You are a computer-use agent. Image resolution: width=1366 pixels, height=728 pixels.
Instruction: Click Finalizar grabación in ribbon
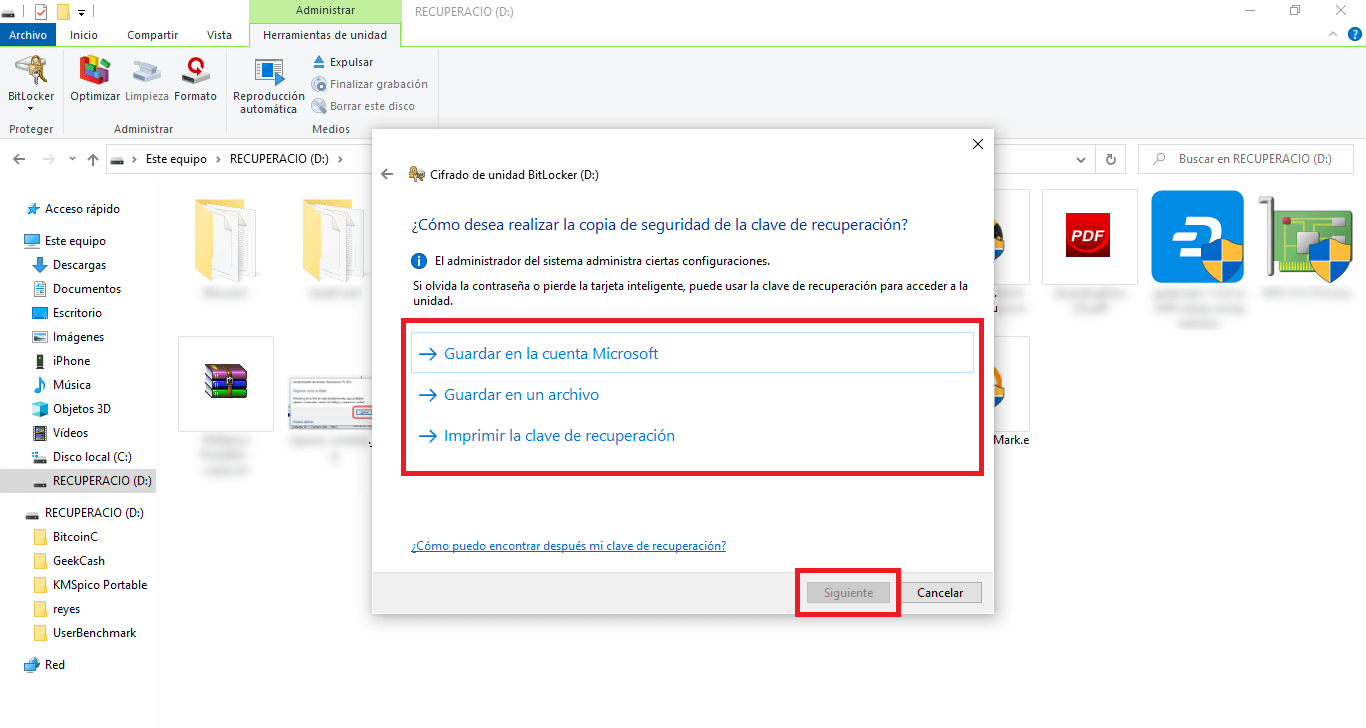[x=370, y=84]
